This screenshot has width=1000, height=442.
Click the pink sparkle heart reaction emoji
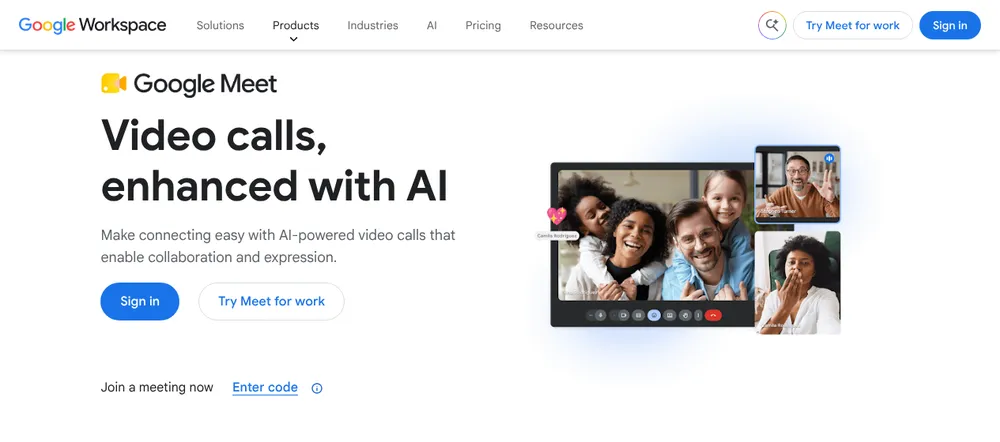tap(557, 216)
